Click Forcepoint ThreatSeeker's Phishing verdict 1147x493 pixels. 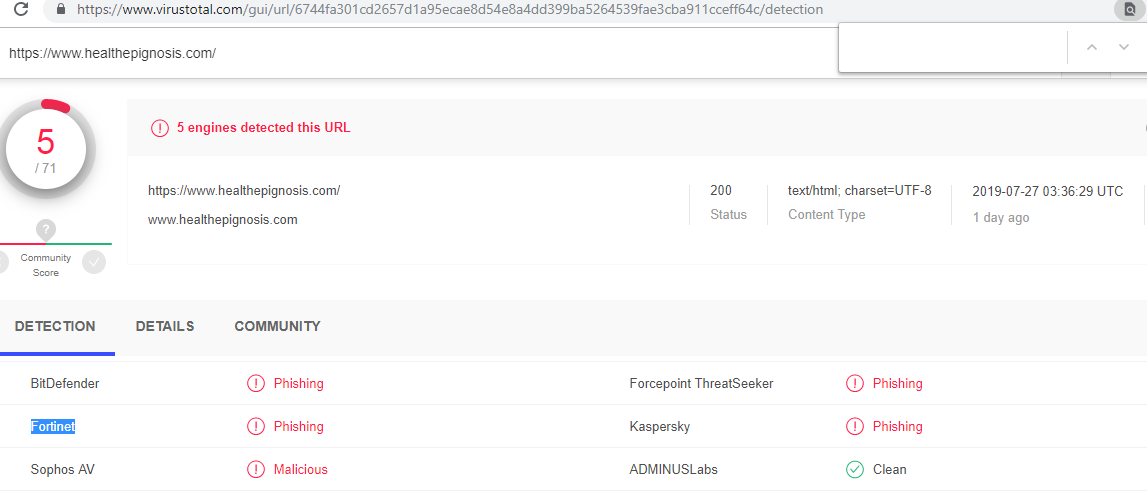click(898, 383)
